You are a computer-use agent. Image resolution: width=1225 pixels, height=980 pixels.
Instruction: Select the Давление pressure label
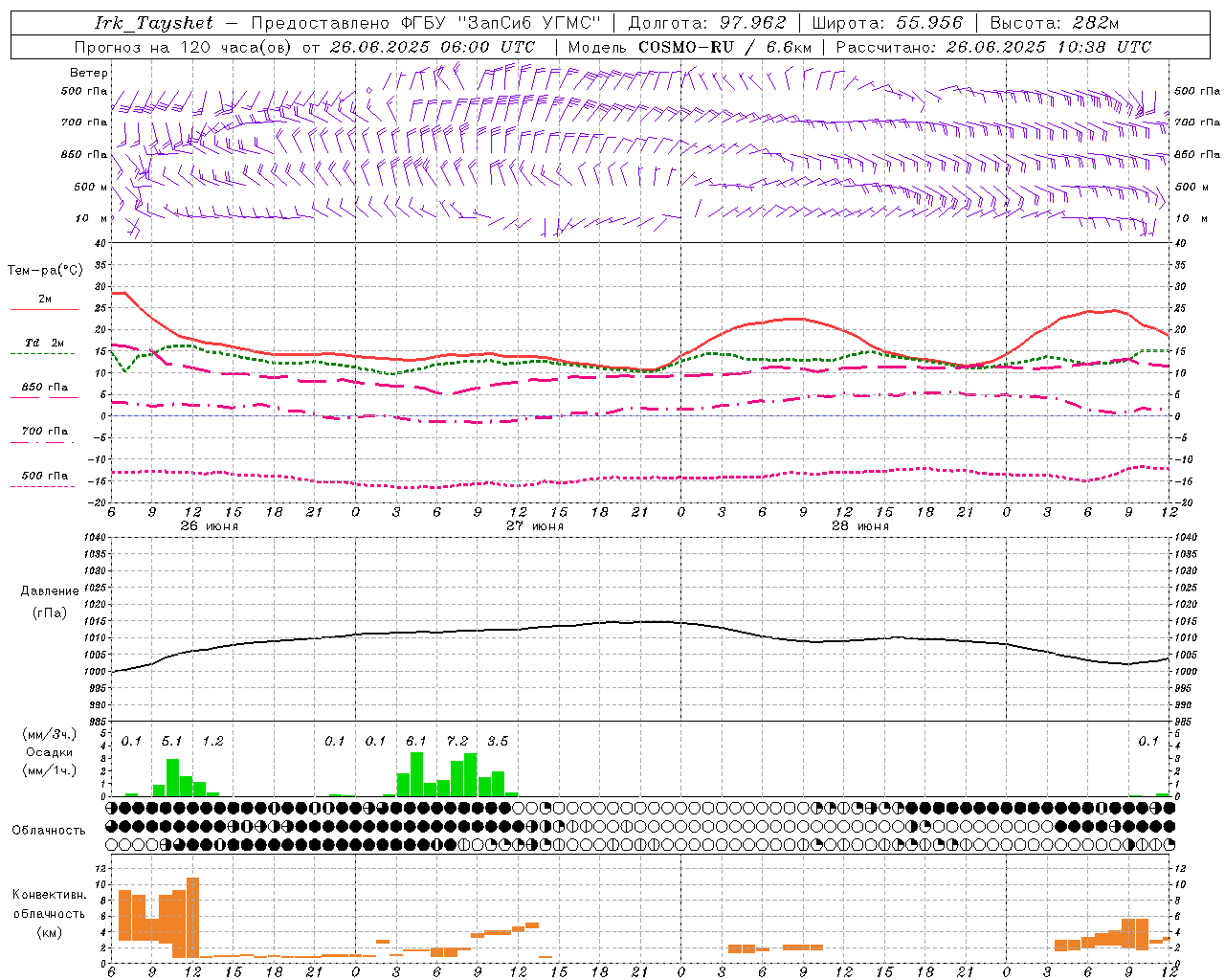tap(50, 591)
